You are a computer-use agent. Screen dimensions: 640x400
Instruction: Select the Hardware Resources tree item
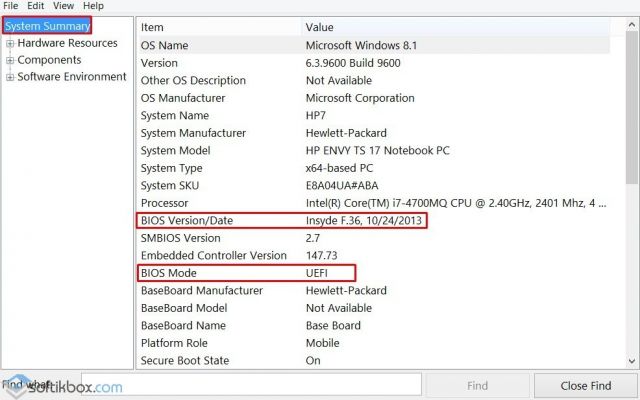click(67, 43)
